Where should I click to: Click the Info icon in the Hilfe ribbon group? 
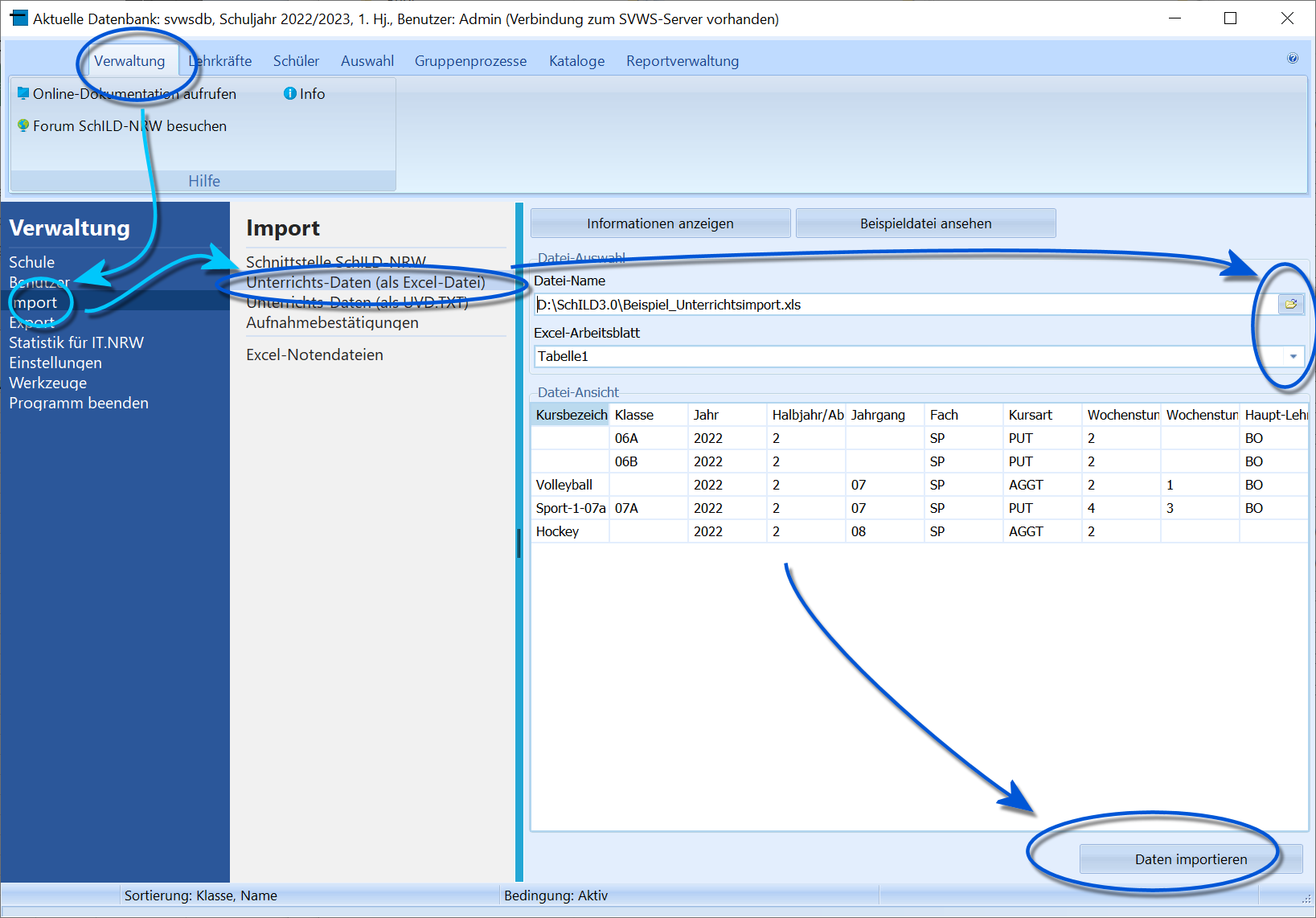290,93
